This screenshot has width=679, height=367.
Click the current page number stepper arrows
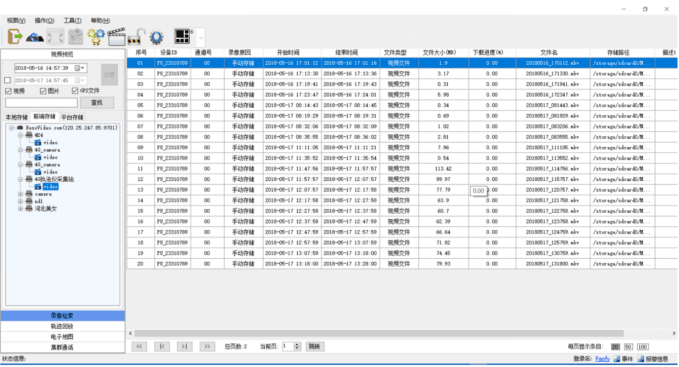[x=297, y=347]
